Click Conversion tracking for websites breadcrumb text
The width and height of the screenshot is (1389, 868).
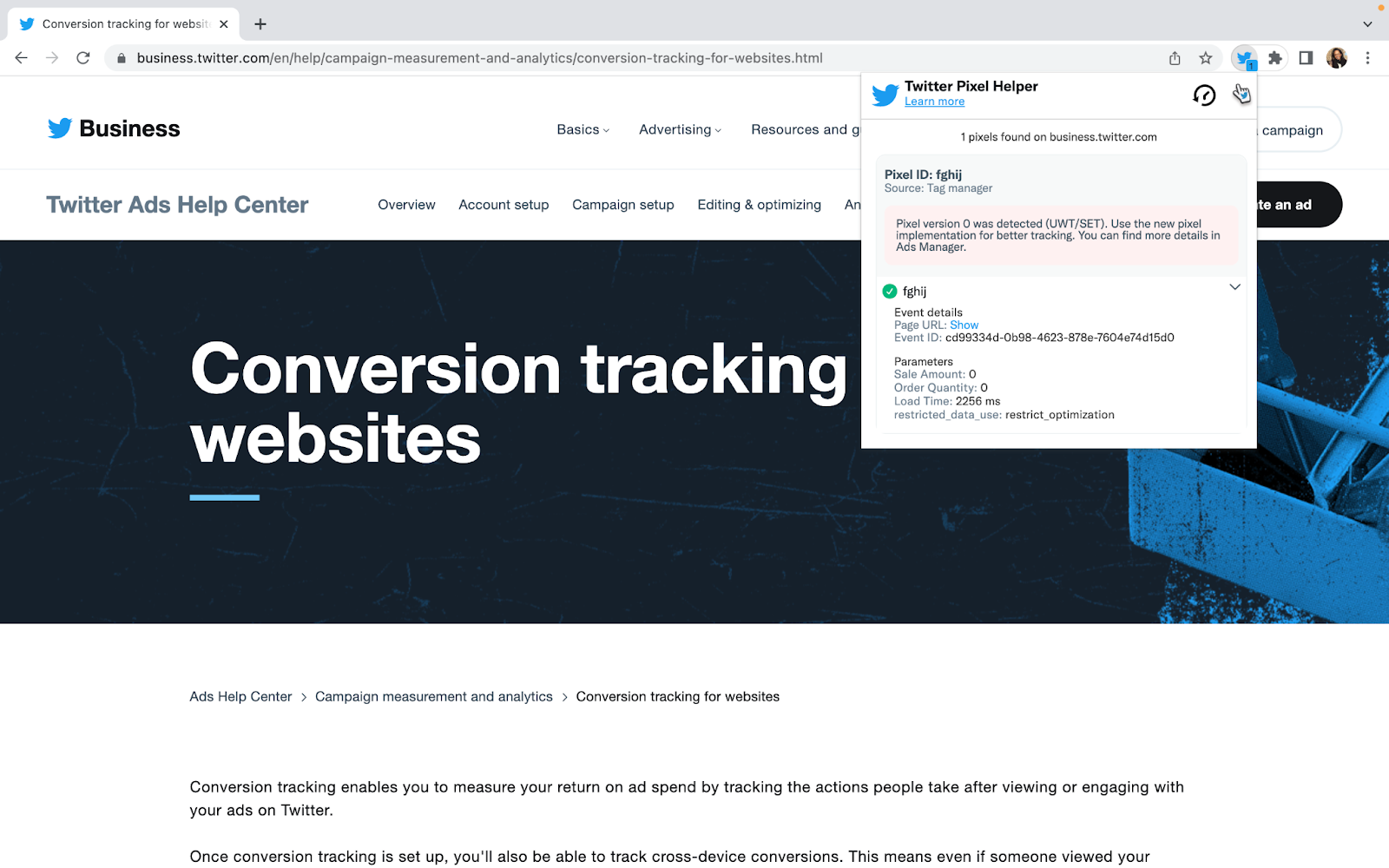(678, 697)
